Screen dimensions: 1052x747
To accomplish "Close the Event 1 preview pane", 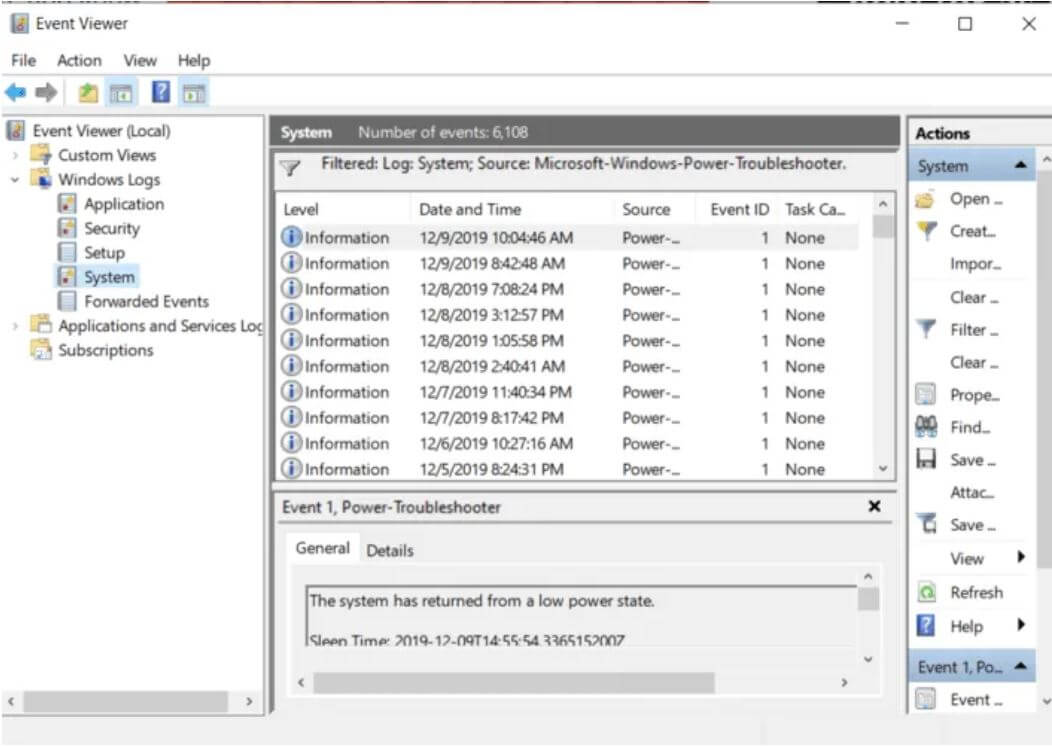I will coord(874,507).
